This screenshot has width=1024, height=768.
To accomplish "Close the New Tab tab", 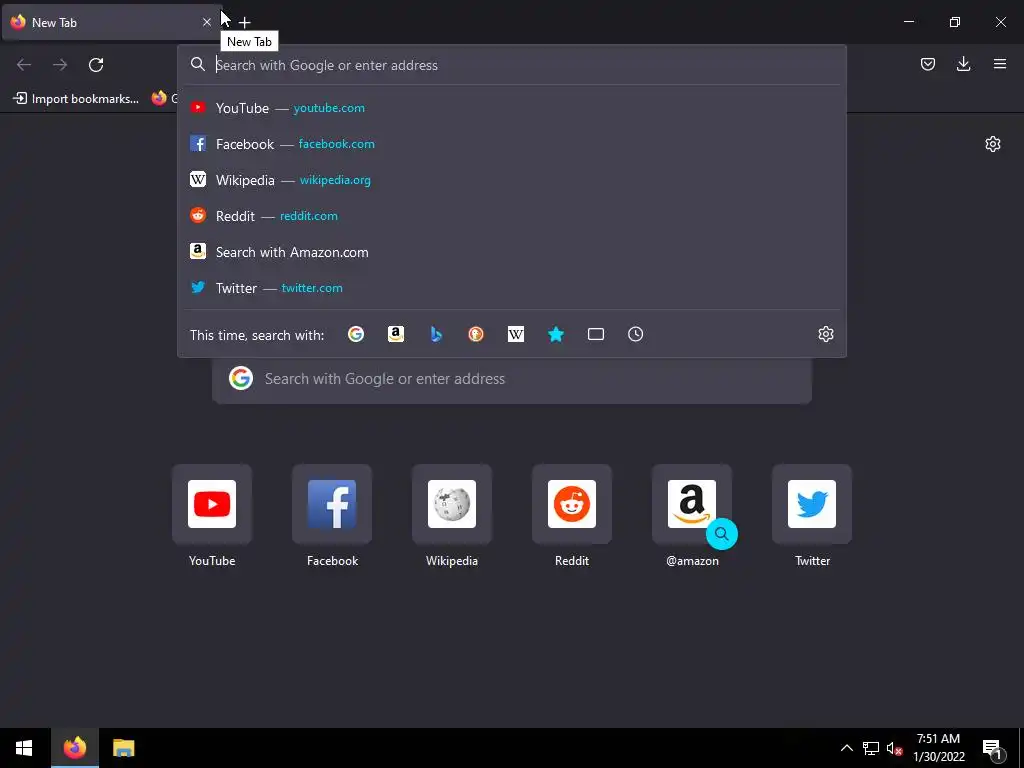I will tap(206, 22).
